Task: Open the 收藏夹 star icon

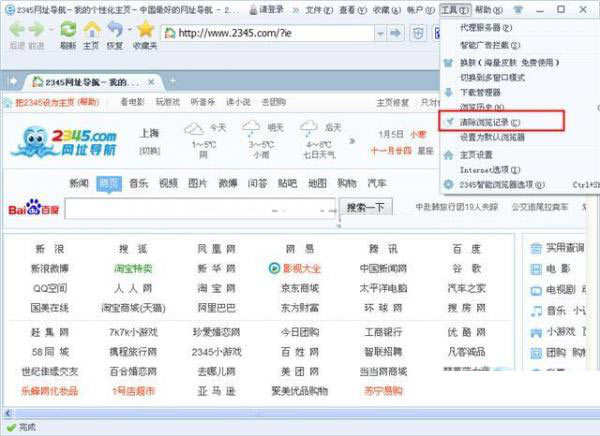Action: tap(145, 29)
